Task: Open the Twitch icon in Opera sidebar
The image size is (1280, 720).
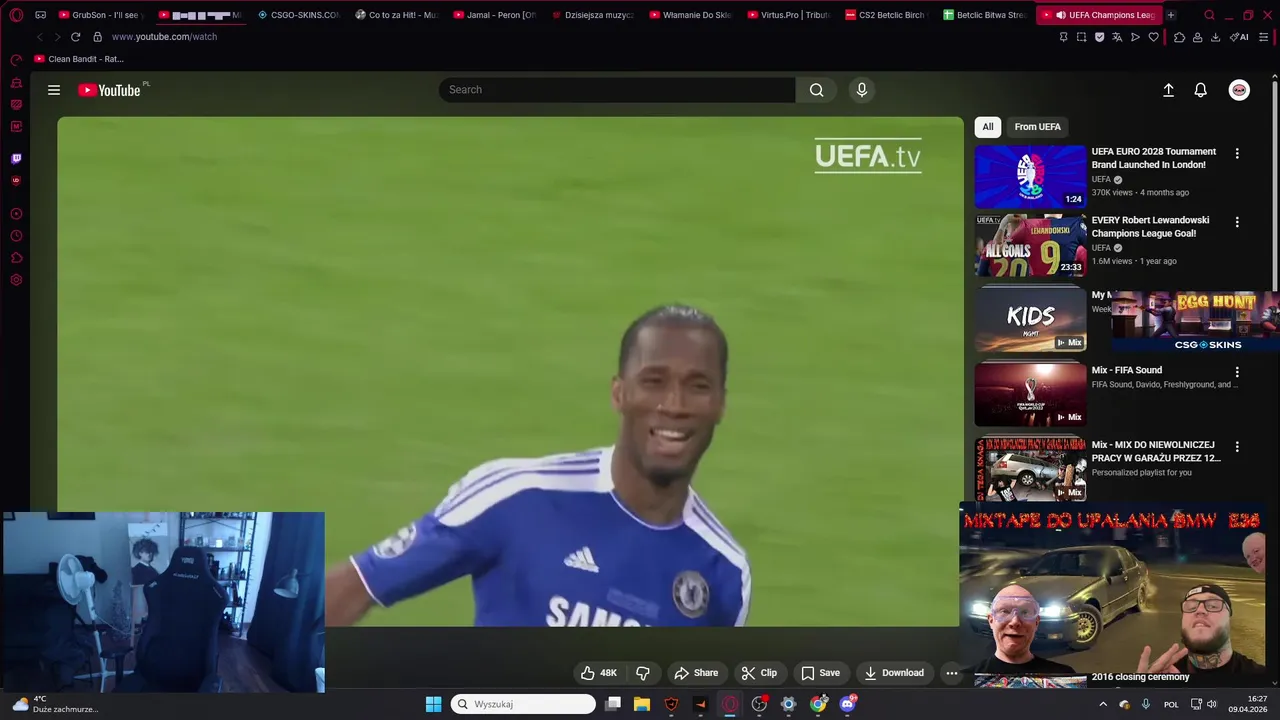Action: point(16,158)
